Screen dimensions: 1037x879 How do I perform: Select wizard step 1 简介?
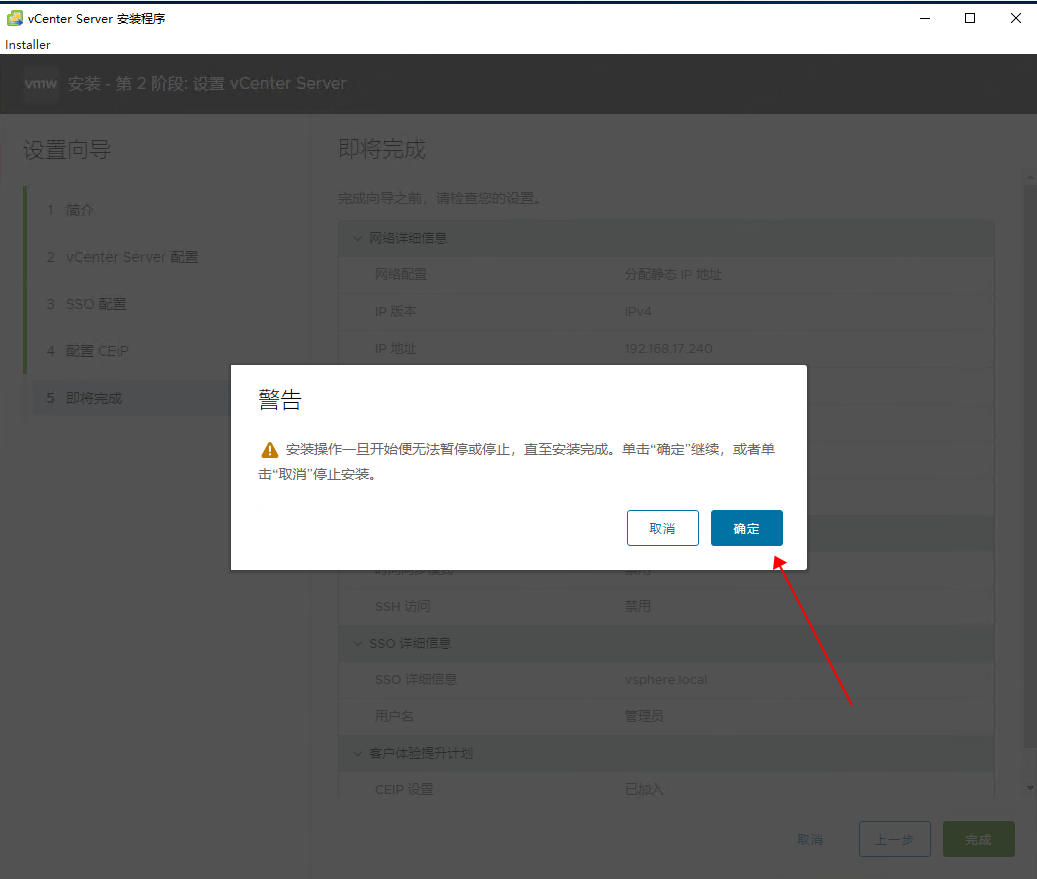(70, 210)
